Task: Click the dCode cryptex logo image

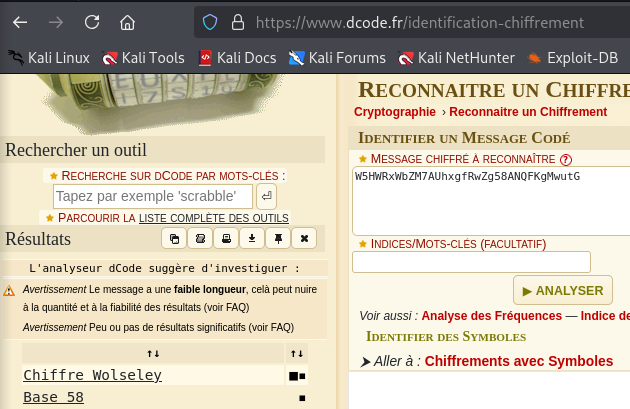Action: pos(161,100)
